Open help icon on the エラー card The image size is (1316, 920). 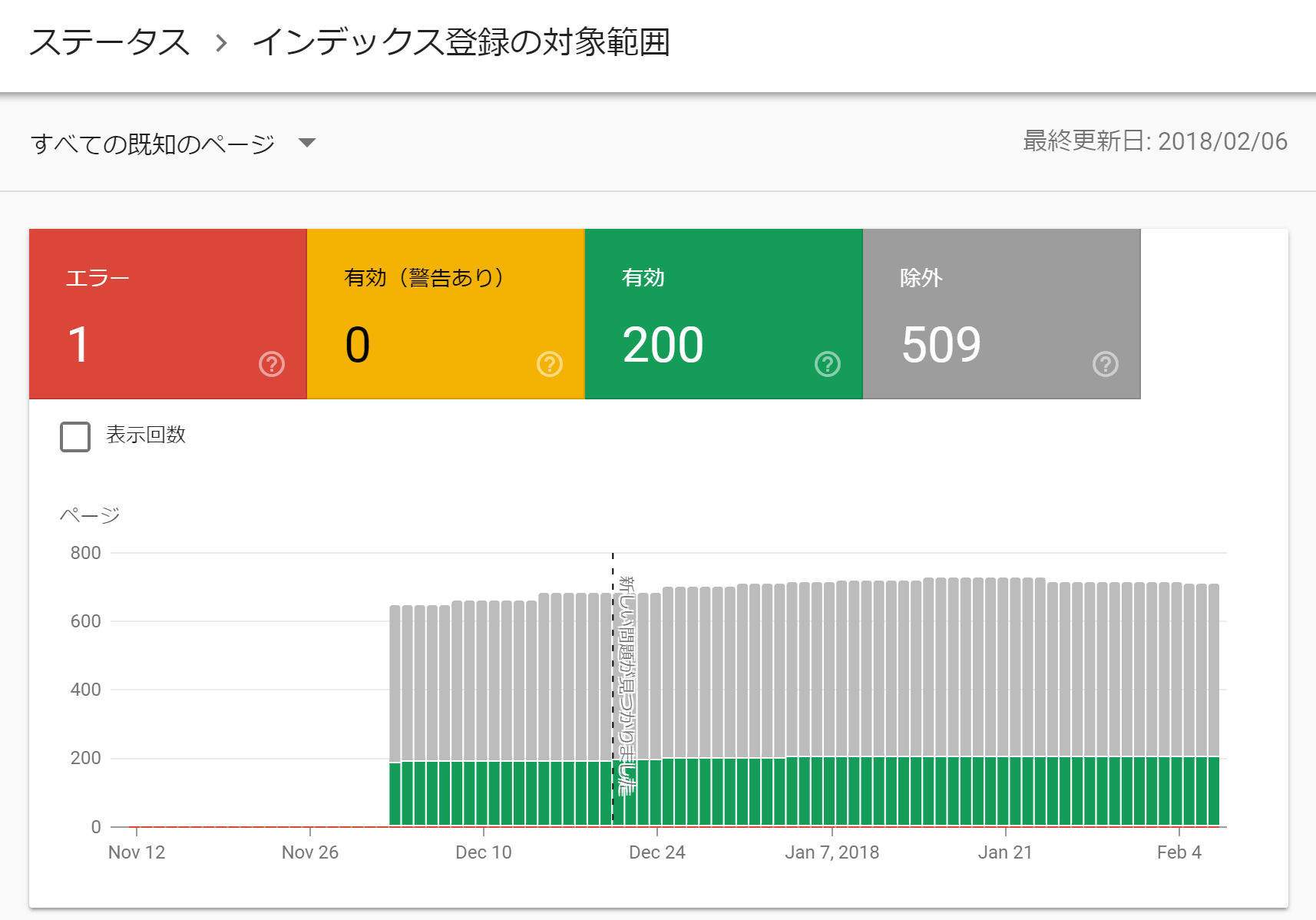pyautogui.click(x=272, y=364)
